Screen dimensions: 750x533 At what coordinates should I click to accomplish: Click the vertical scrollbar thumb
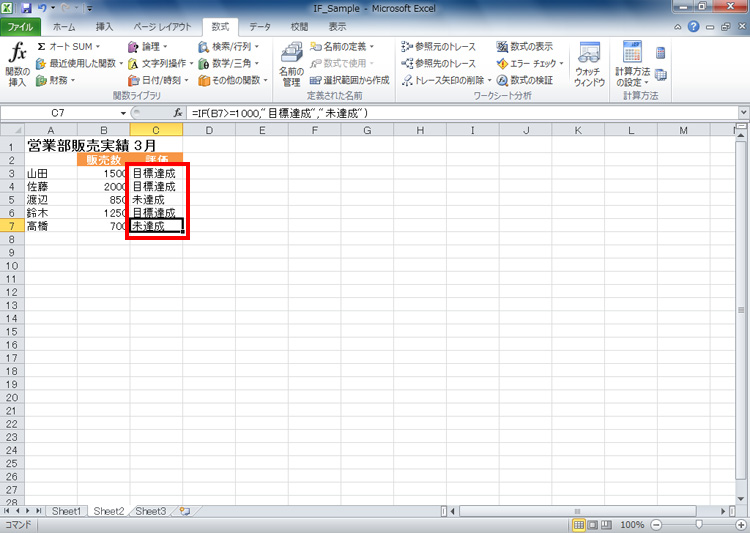pyautogui.click(x=741, y=310)
